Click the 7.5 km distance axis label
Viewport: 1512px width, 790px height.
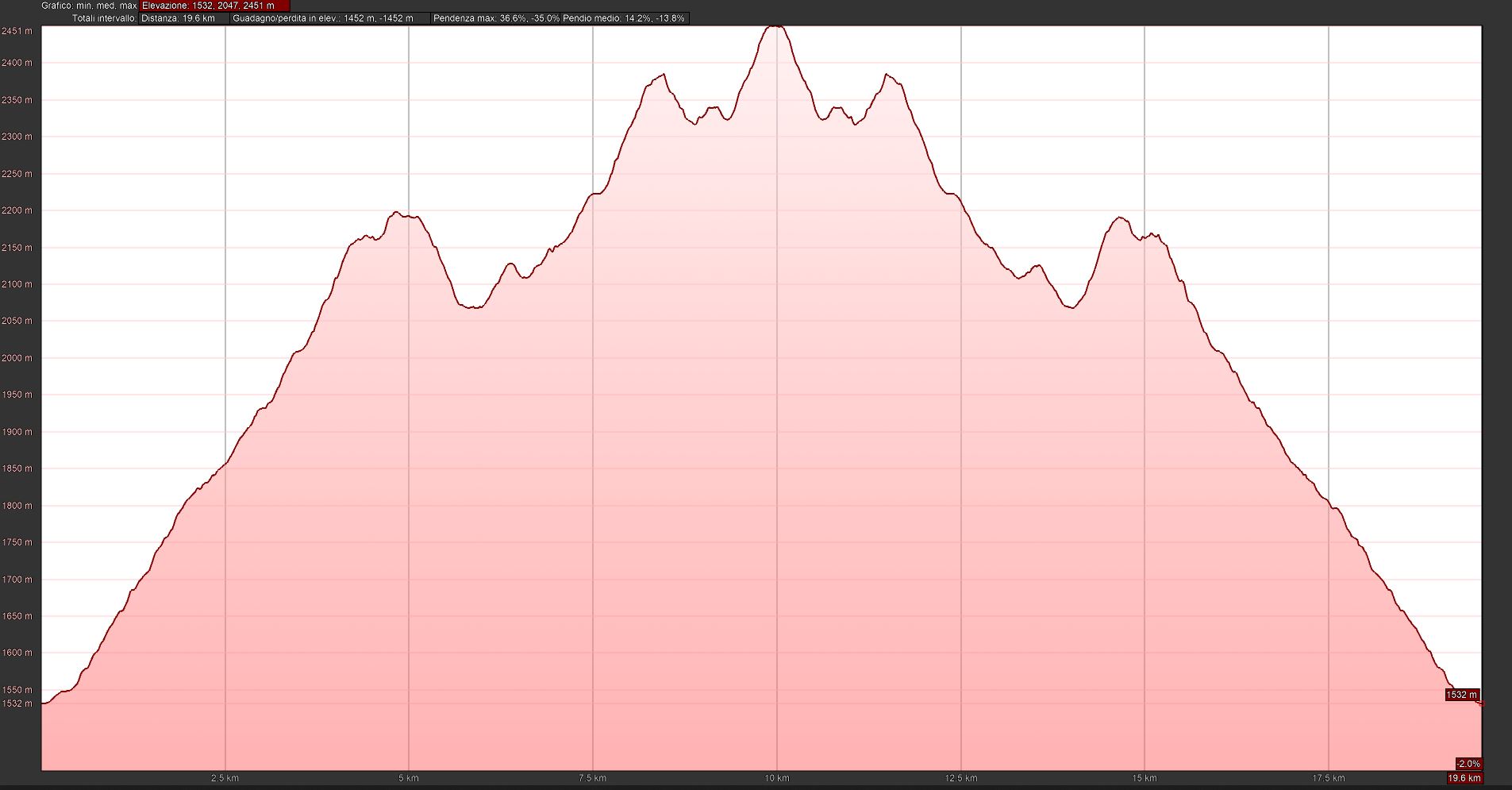tap(593, 778)
